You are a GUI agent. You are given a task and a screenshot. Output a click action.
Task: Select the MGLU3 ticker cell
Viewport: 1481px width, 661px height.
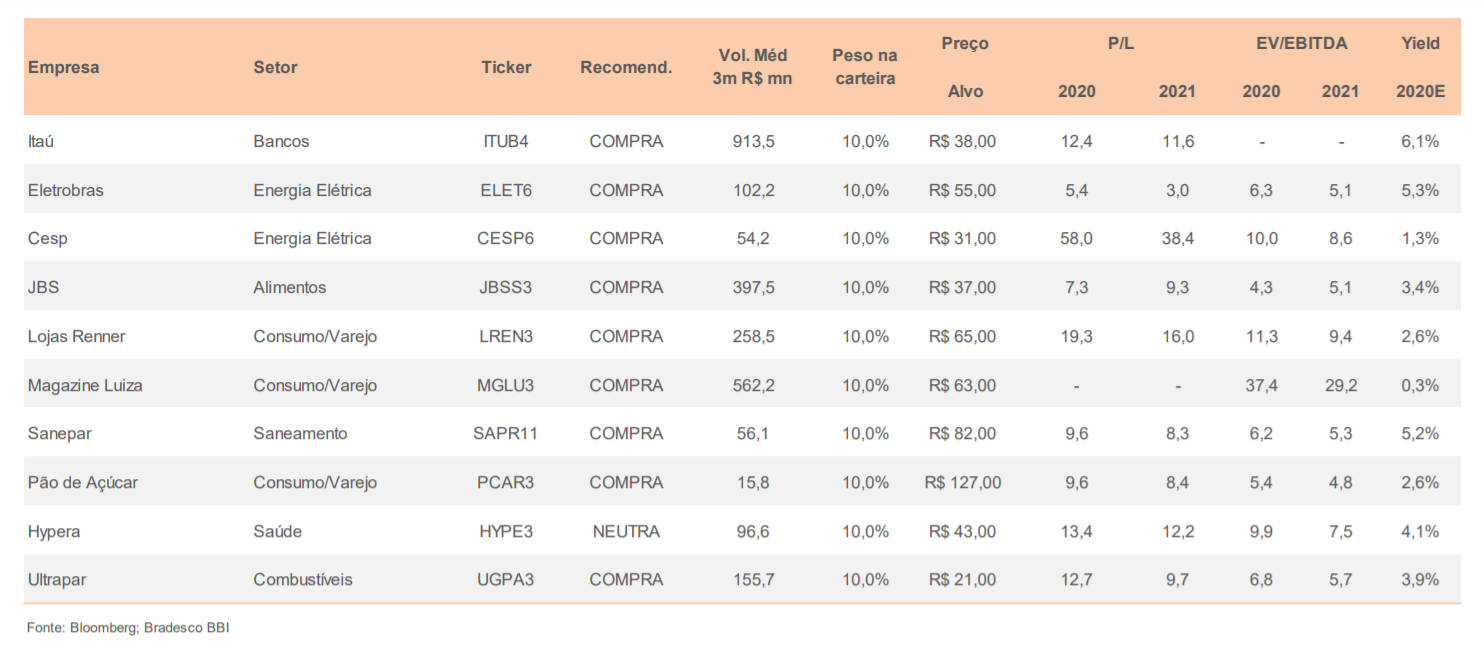506,385
